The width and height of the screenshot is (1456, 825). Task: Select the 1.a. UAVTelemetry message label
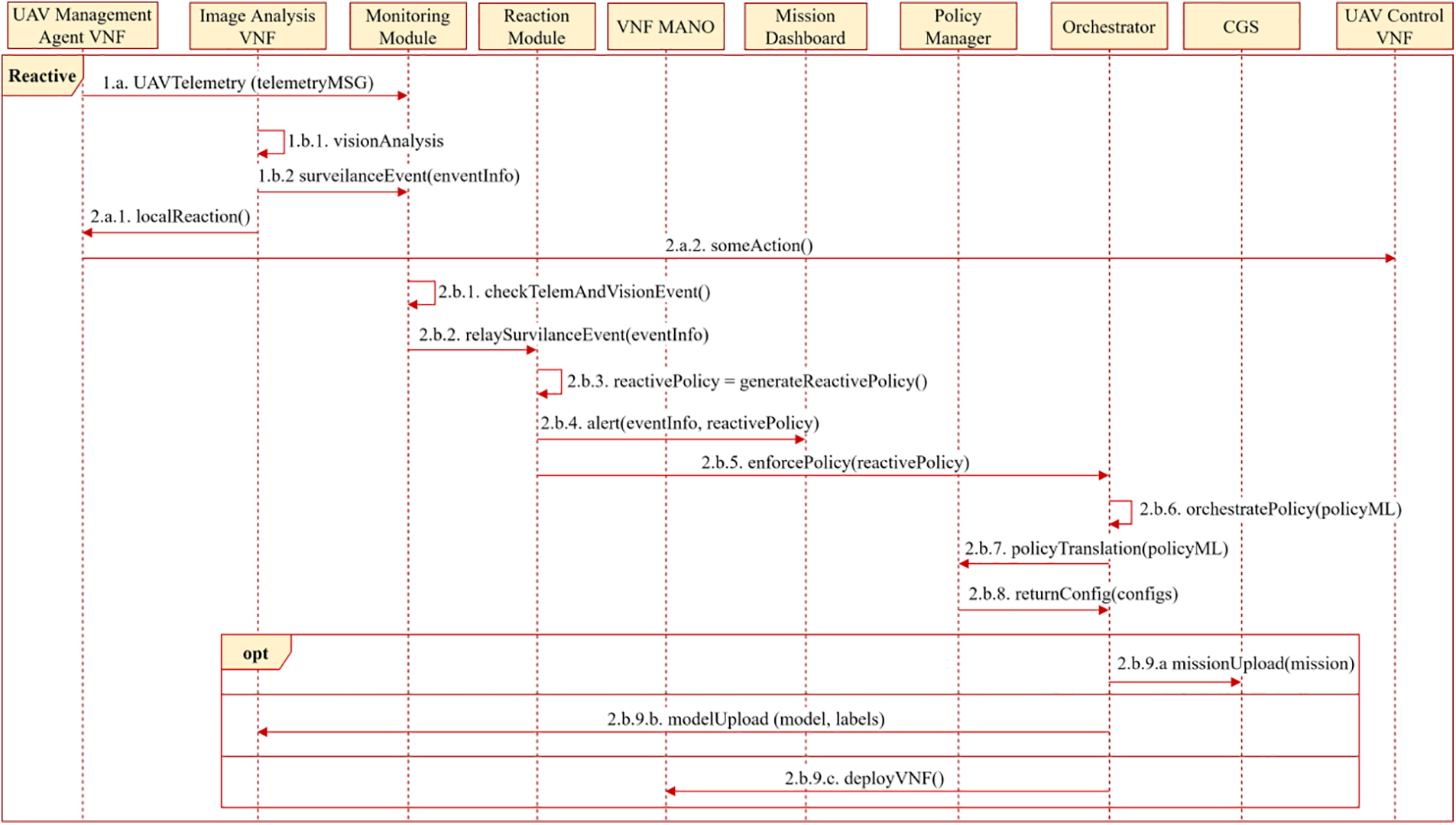[238, 82]
